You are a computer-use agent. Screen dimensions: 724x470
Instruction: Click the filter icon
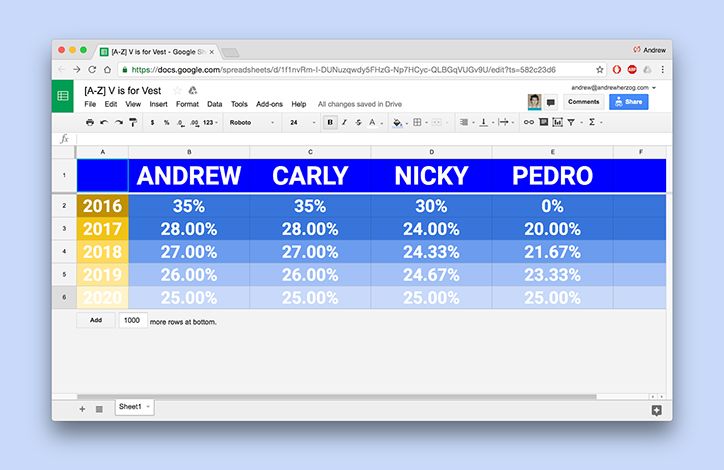[x=571, y=122]
